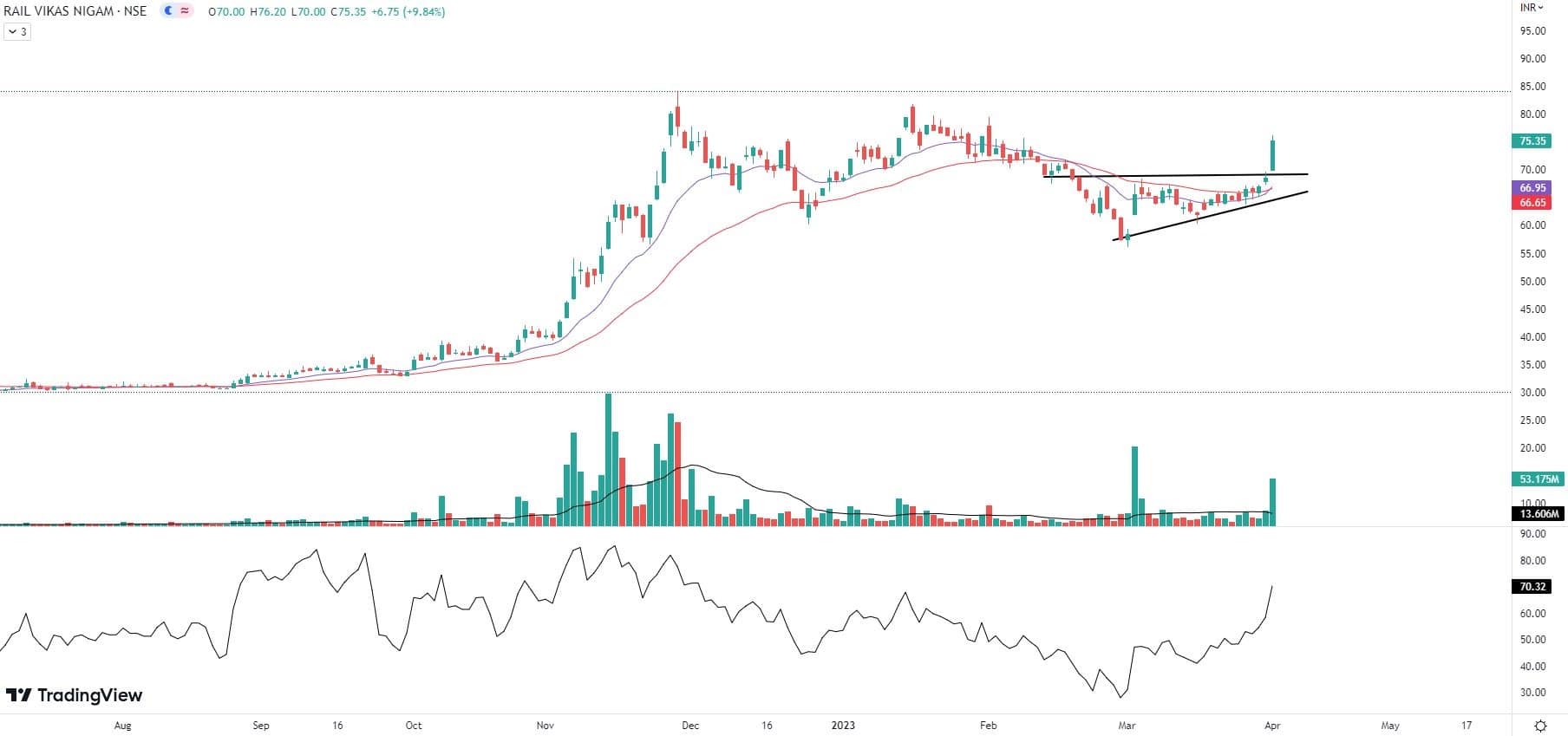Click the 2023 label on time axis

(x=842, y=726)
